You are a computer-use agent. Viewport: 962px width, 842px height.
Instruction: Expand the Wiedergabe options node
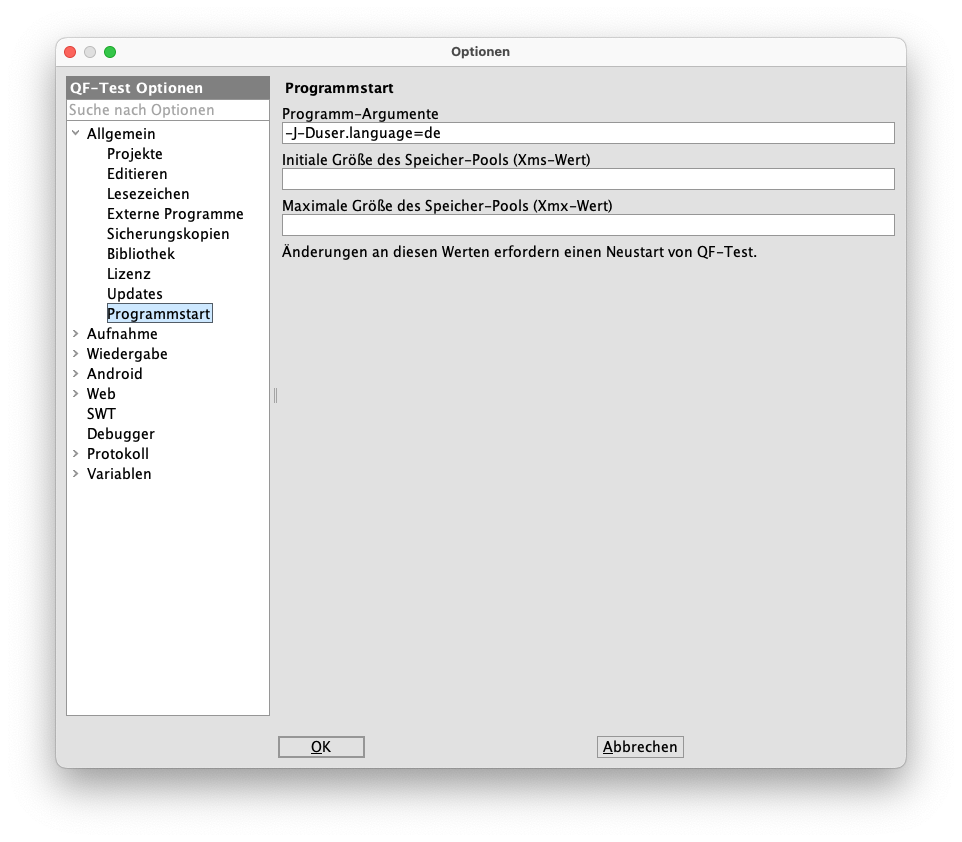pos(76,354)
